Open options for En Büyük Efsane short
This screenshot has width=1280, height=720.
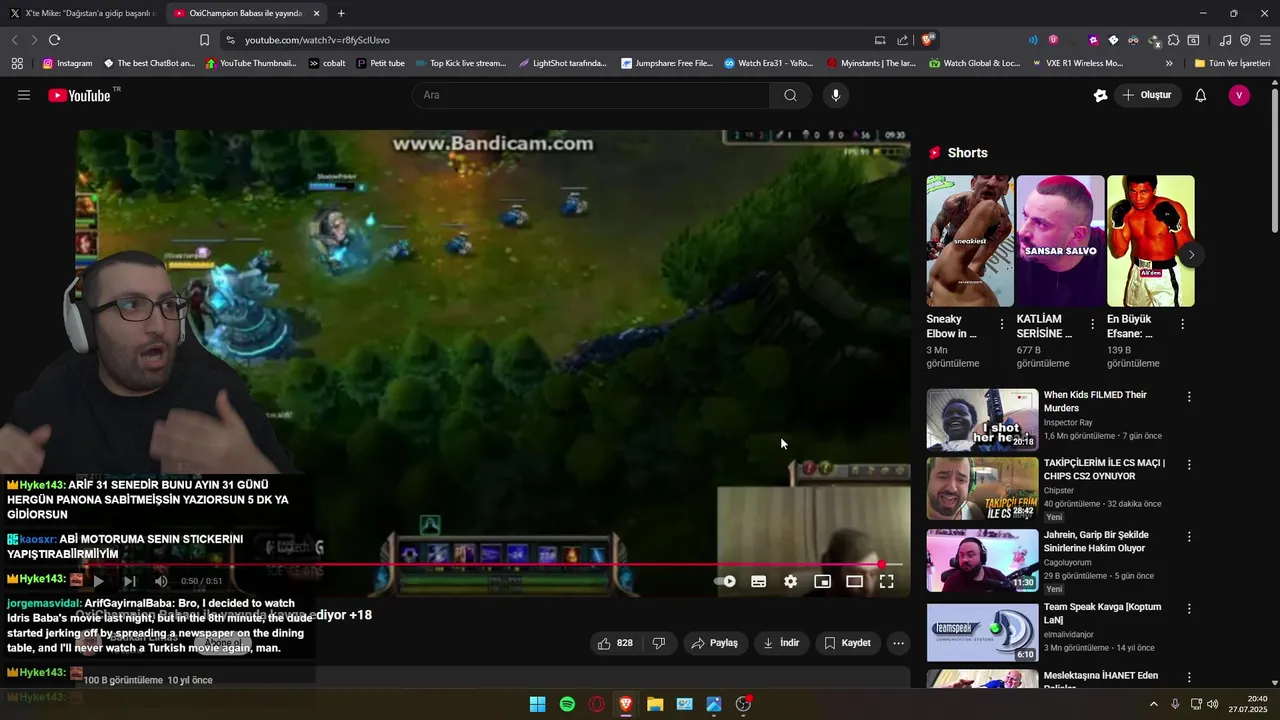click(x=1182, y=324)
